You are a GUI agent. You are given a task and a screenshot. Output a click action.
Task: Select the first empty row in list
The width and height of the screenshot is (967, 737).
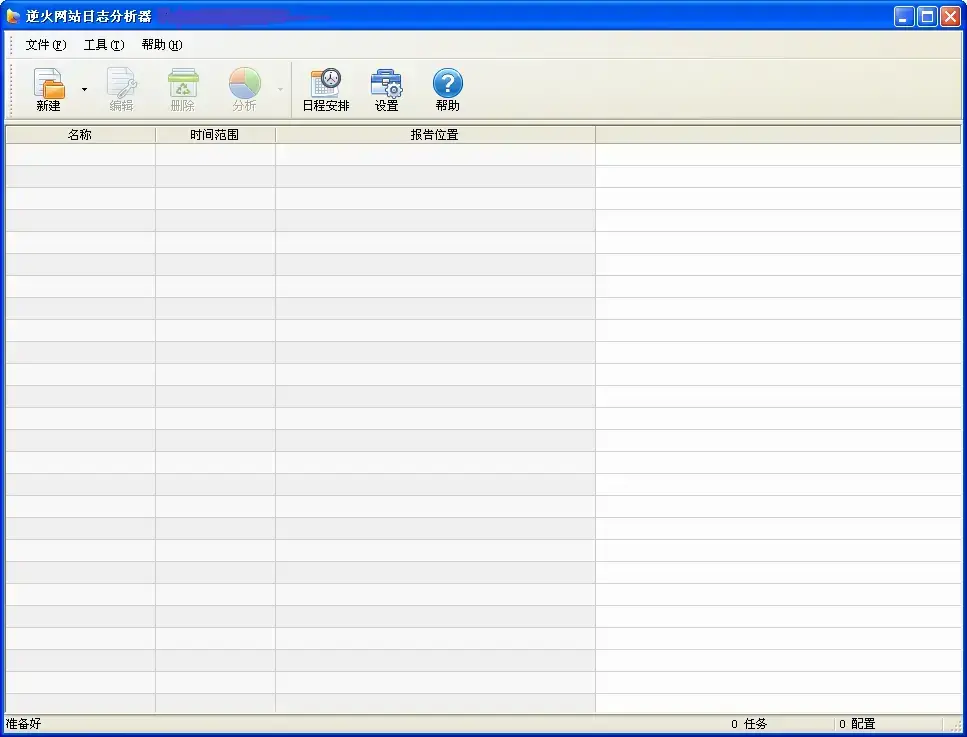pos(483,154)
